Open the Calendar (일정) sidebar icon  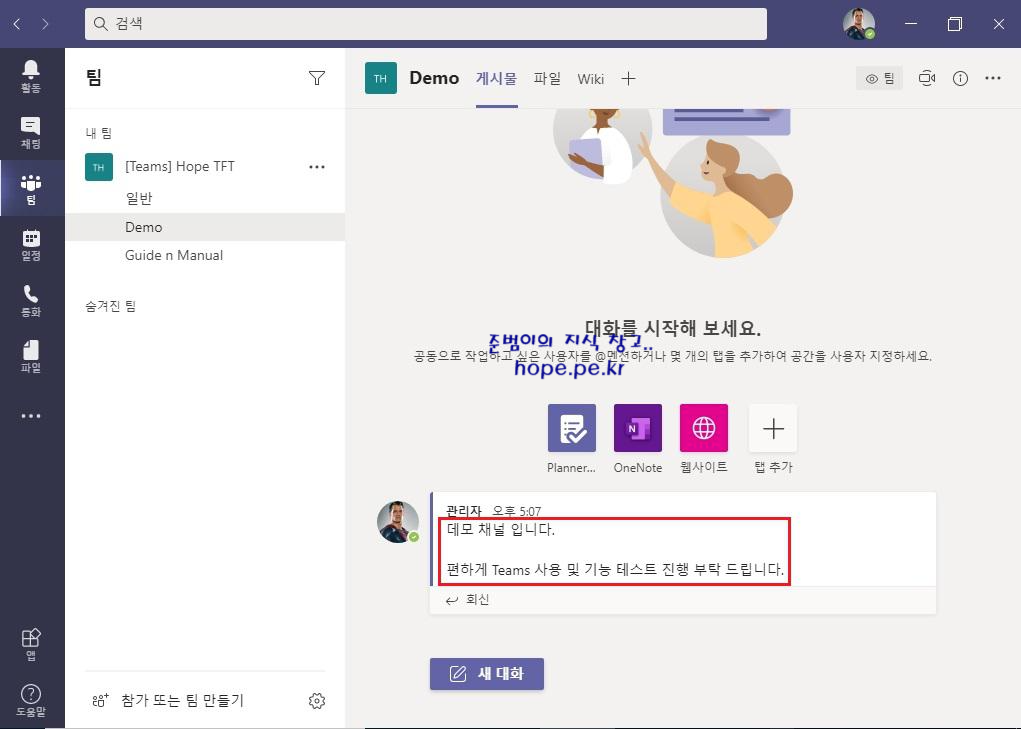point(31,245)
